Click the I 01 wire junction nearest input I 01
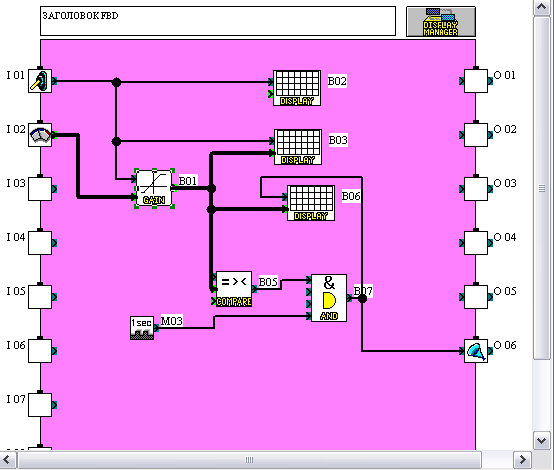 pos(116,82)
